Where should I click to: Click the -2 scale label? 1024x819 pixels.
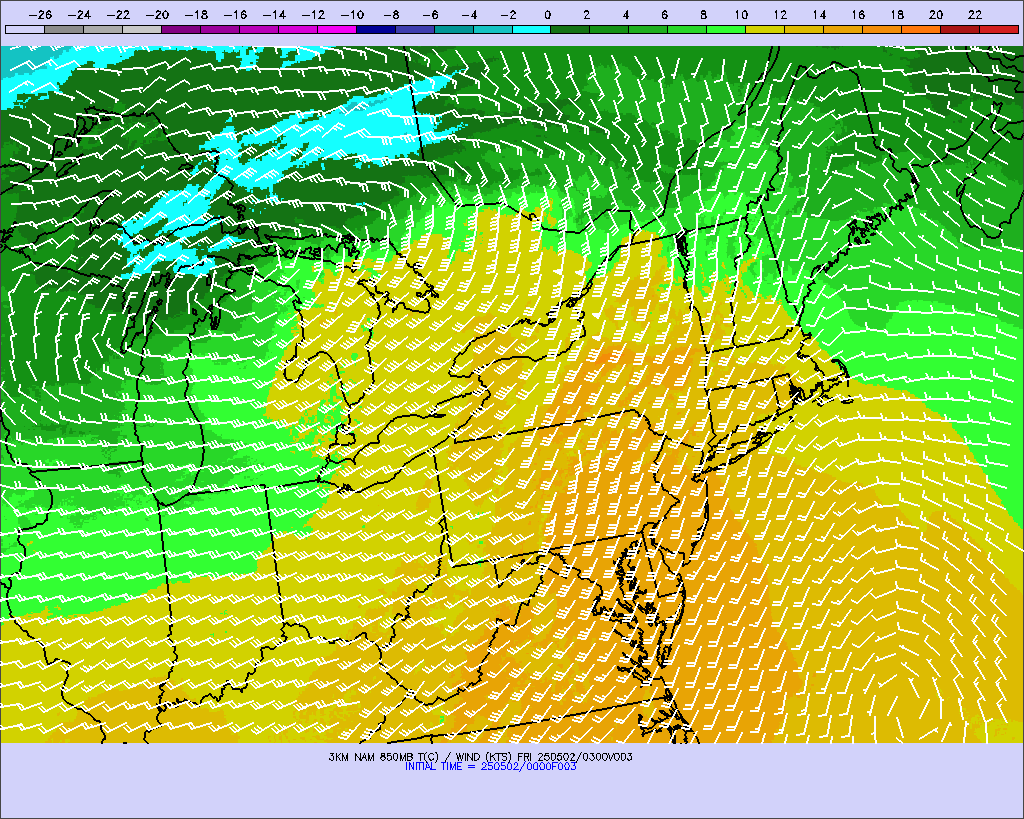coord(508,14)
